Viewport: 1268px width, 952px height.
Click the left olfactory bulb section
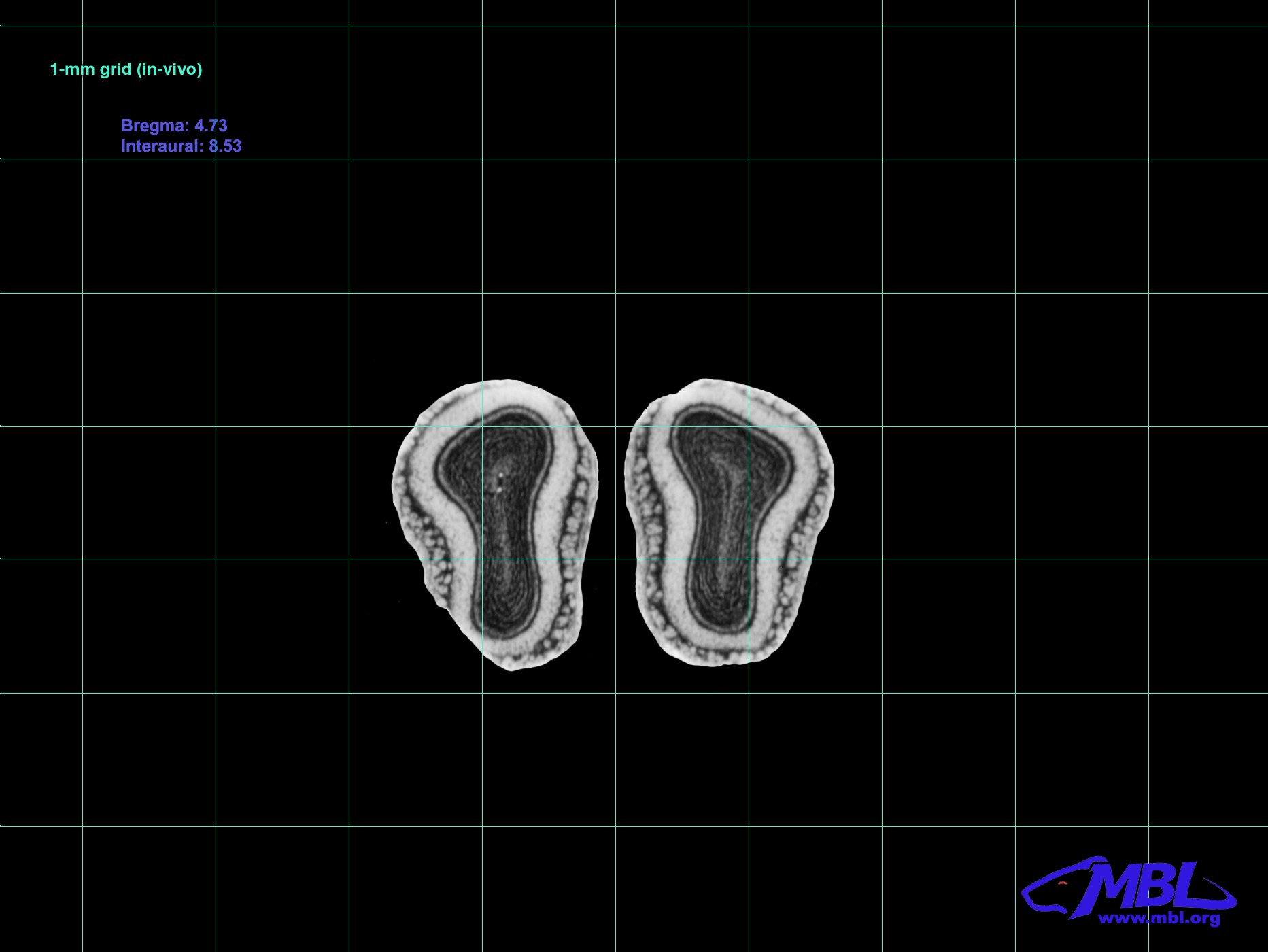pos(496,524)
